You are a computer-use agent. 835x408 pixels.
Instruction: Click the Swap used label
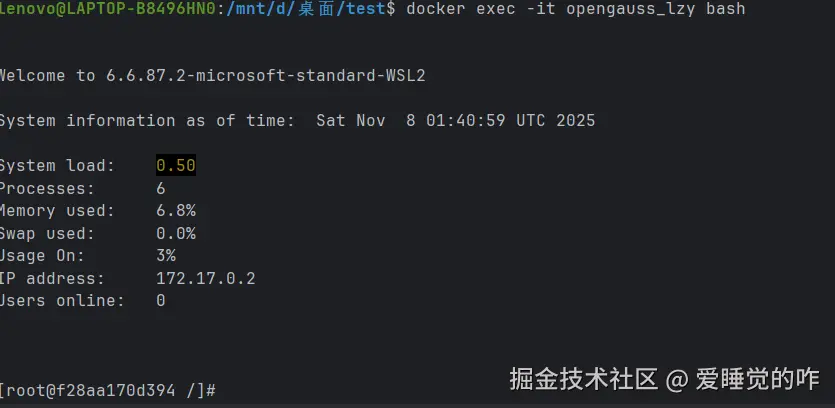[x=48, y=233]
